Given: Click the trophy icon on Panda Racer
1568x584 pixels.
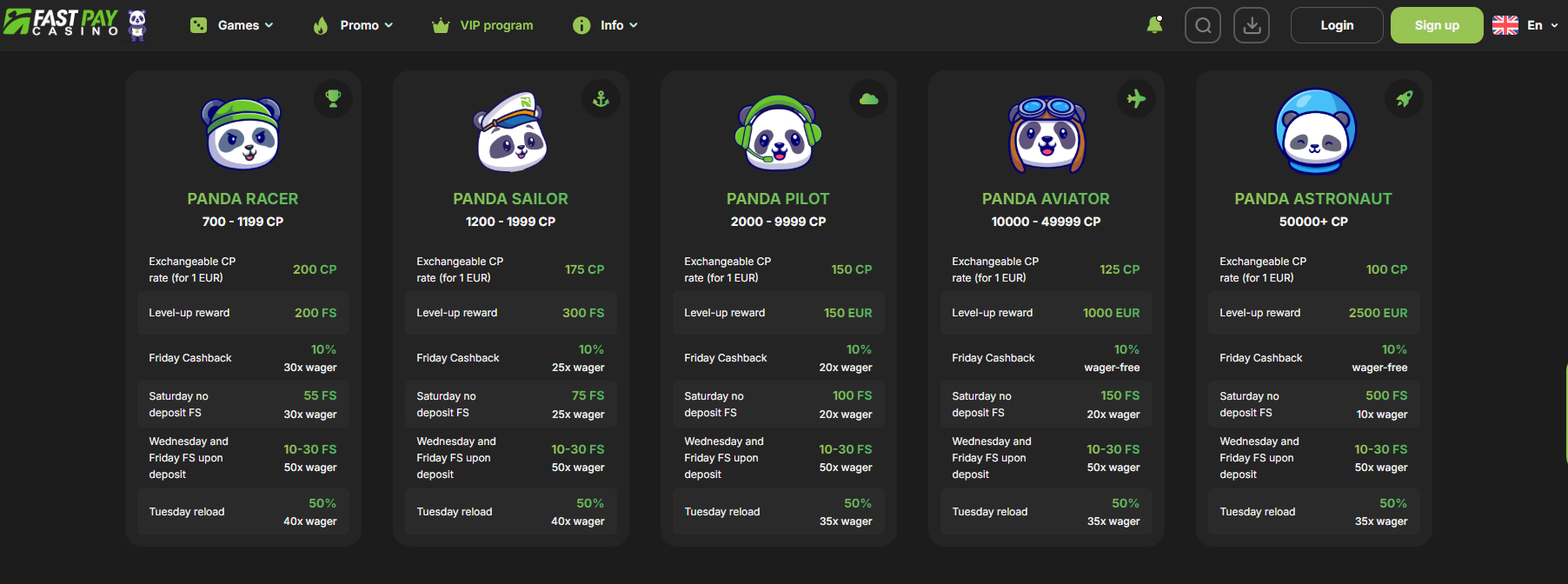Looking at the screenshot, I should [333, 99].
